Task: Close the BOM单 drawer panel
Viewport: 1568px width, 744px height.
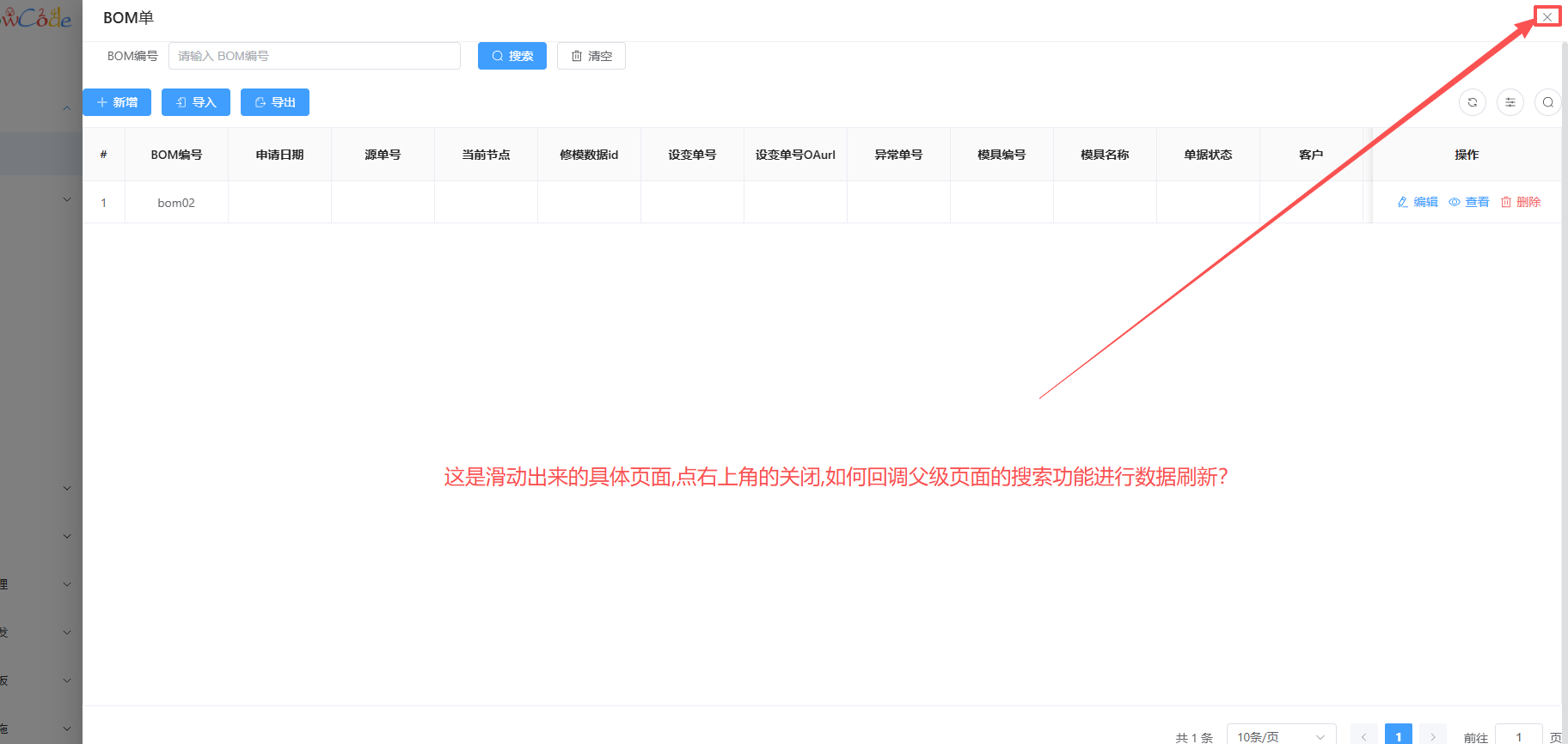Action: point(1547,17)
